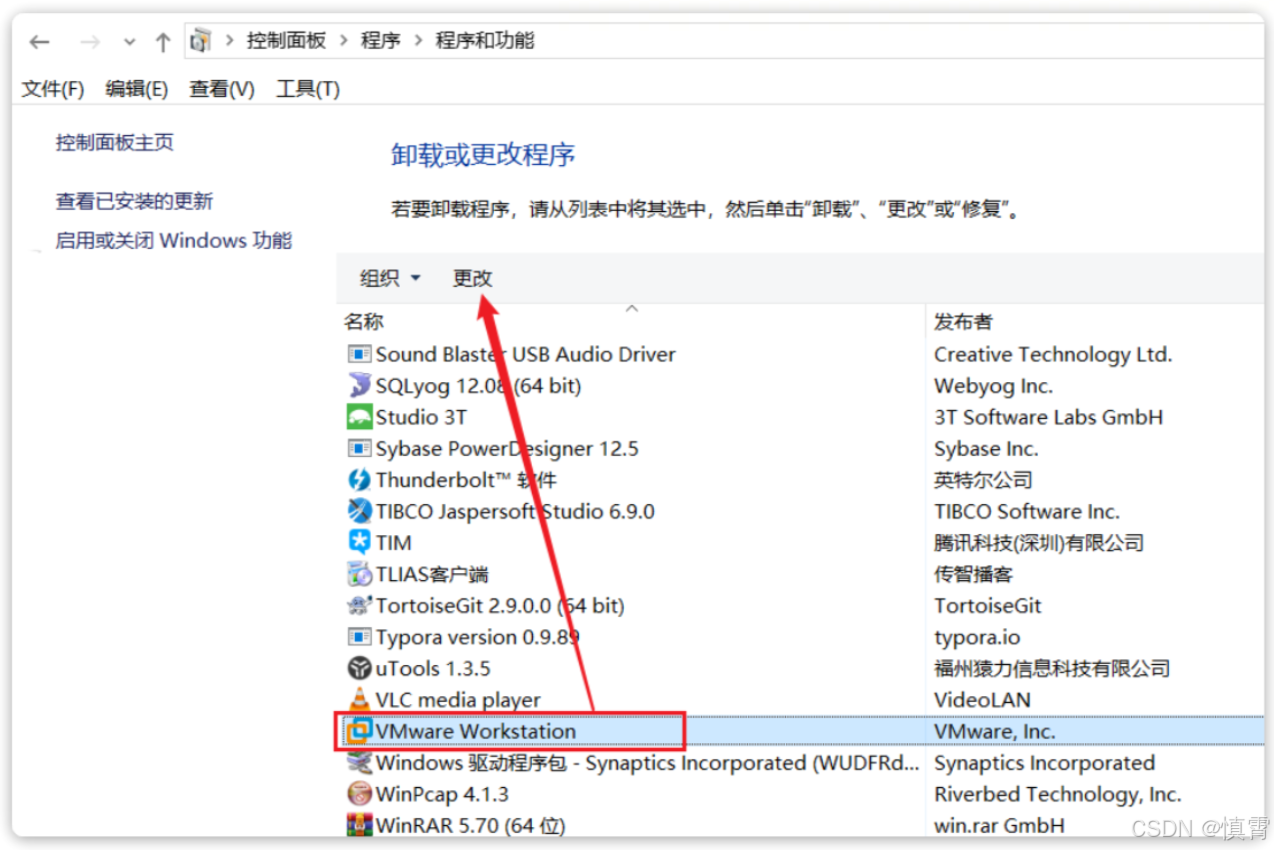1274x850 pixels.
Task: Select TortoiseGit 2.9.0.0 (64 bit) row
Action: pos(800,605)
